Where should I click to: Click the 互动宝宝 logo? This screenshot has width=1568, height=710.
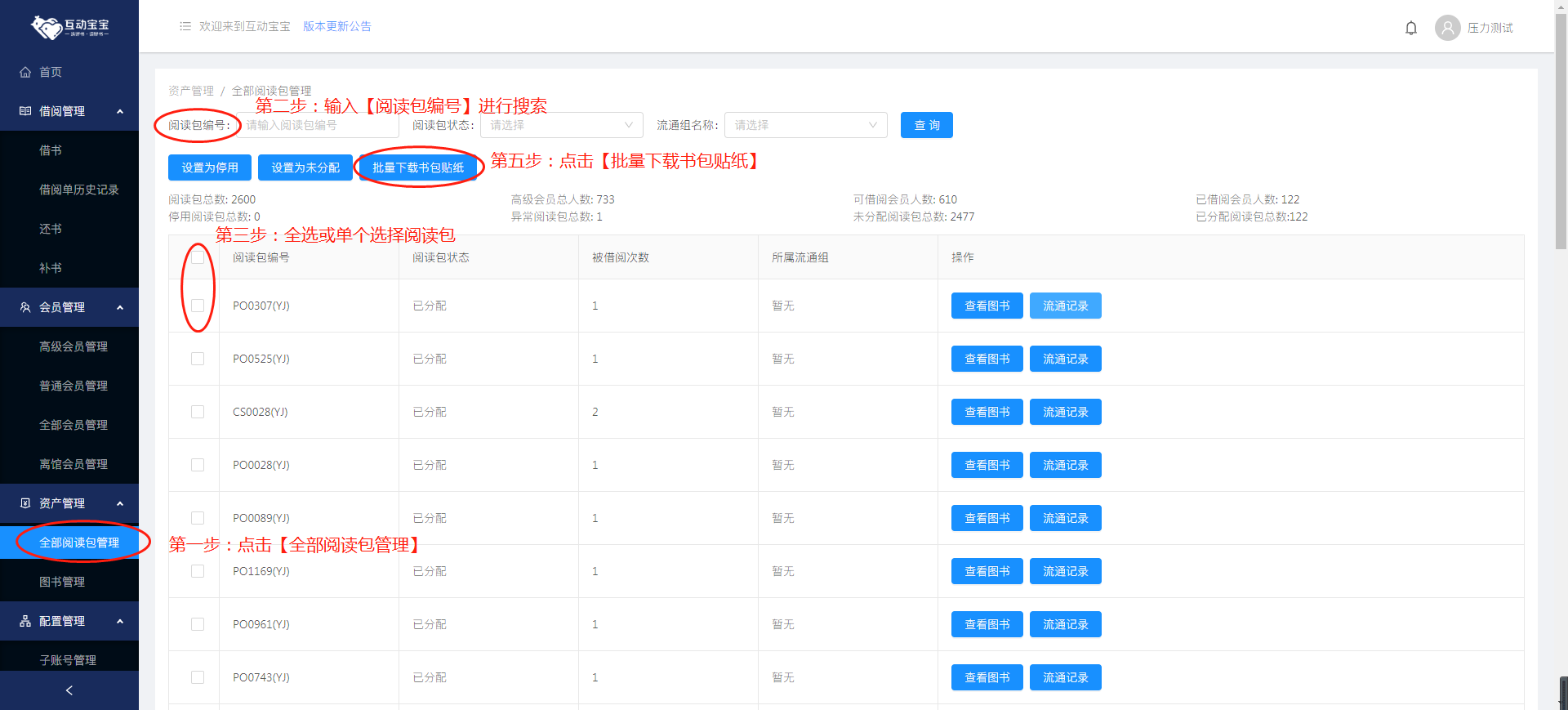tap(69, 27)
